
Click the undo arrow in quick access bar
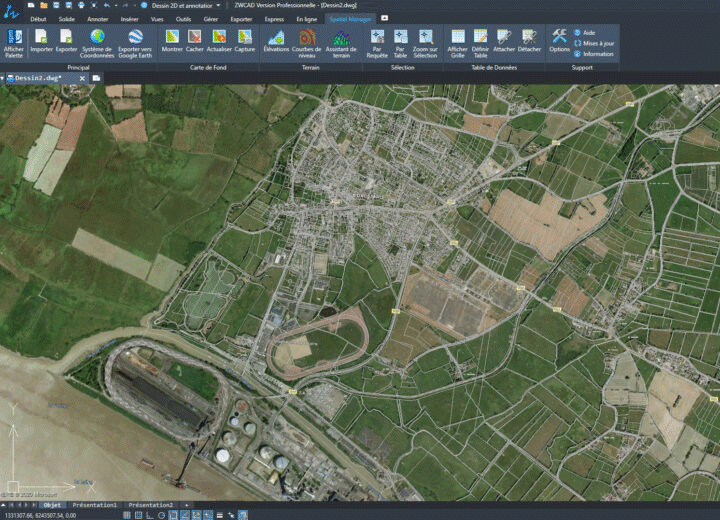tap(107, 5)
